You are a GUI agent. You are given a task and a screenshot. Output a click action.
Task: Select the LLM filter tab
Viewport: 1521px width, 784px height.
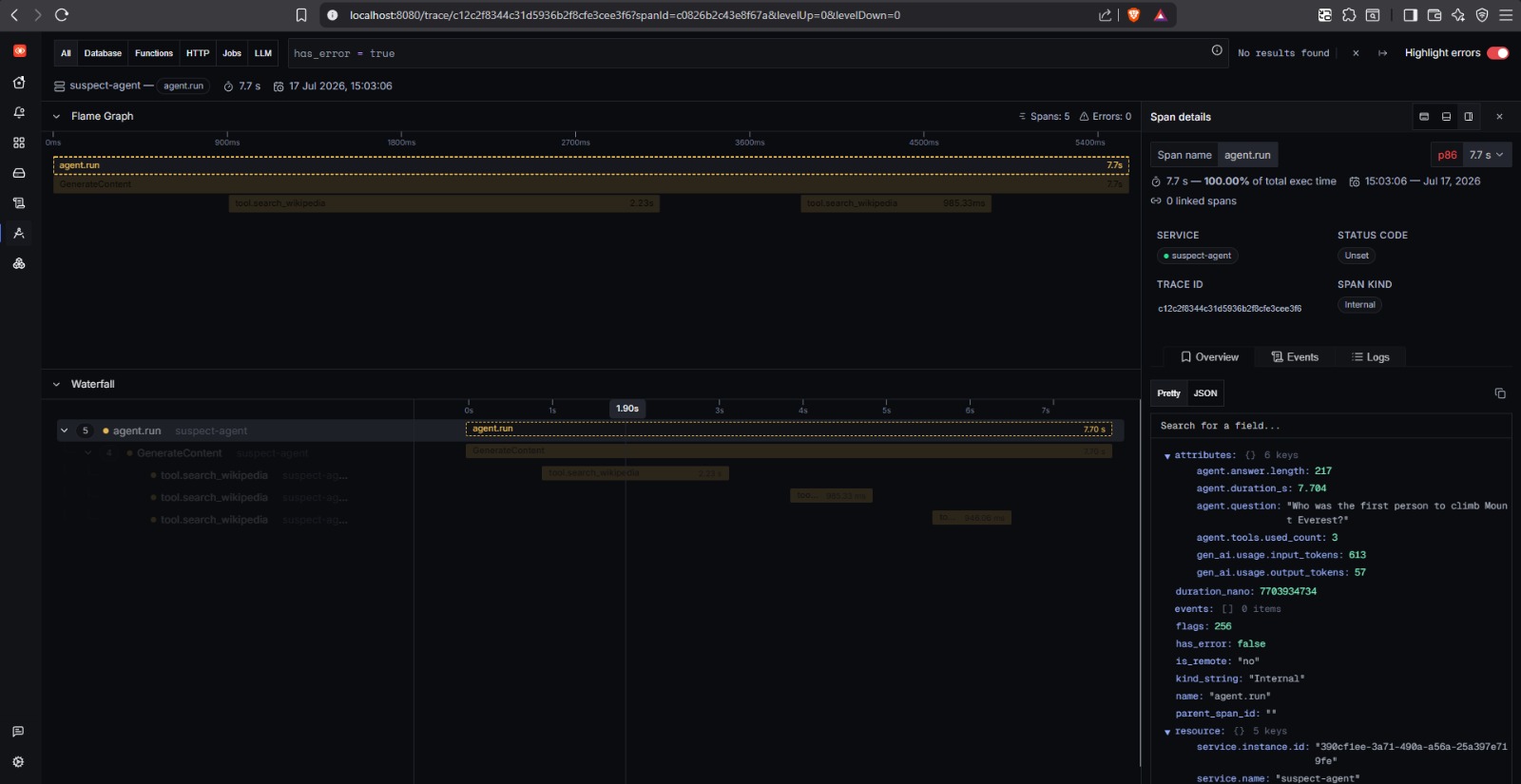(x=263, y=54)
